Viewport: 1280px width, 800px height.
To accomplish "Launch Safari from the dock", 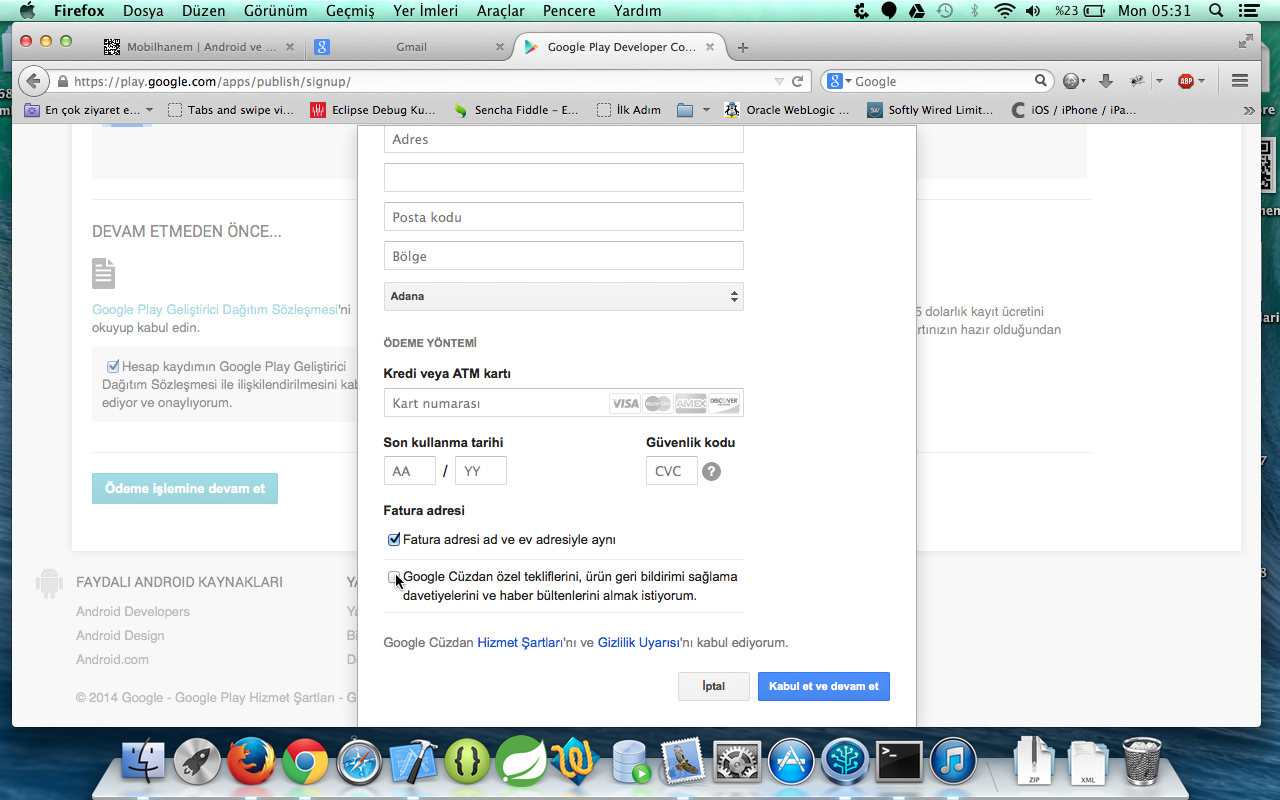I will point(359,763).
